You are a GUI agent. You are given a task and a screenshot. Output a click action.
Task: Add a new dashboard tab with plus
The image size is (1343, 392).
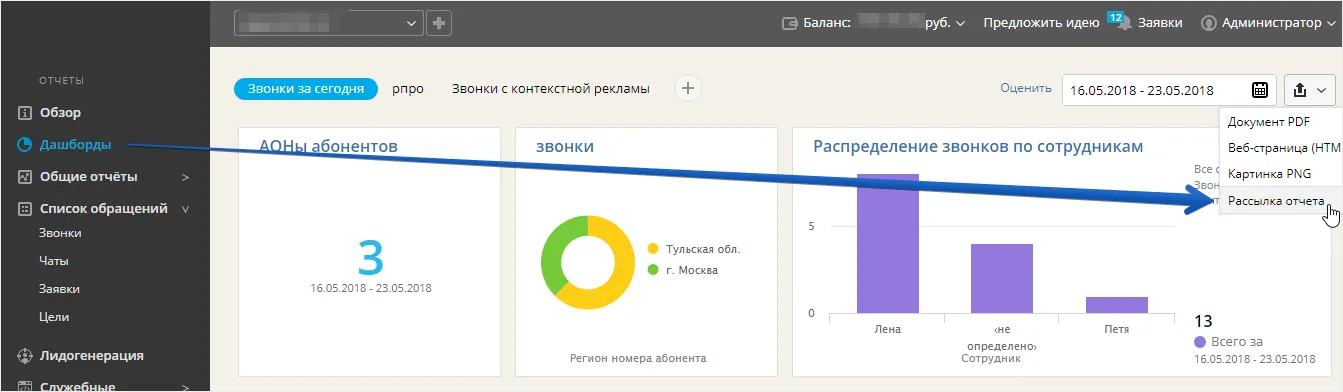(x=687, y=88)
